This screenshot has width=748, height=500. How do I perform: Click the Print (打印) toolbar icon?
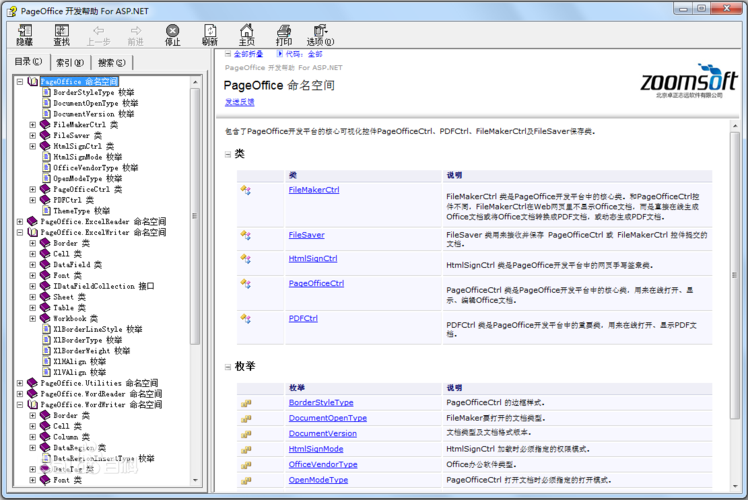(284, 35)
